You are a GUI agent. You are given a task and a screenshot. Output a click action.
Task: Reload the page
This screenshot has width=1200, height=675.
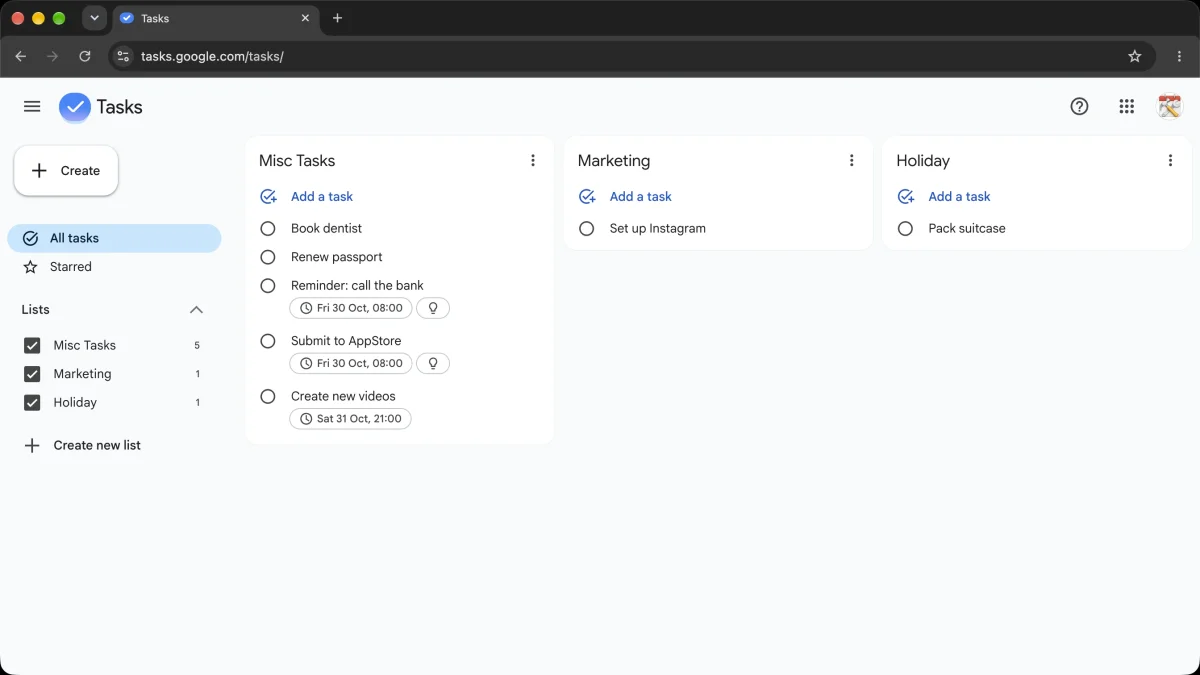85,56
